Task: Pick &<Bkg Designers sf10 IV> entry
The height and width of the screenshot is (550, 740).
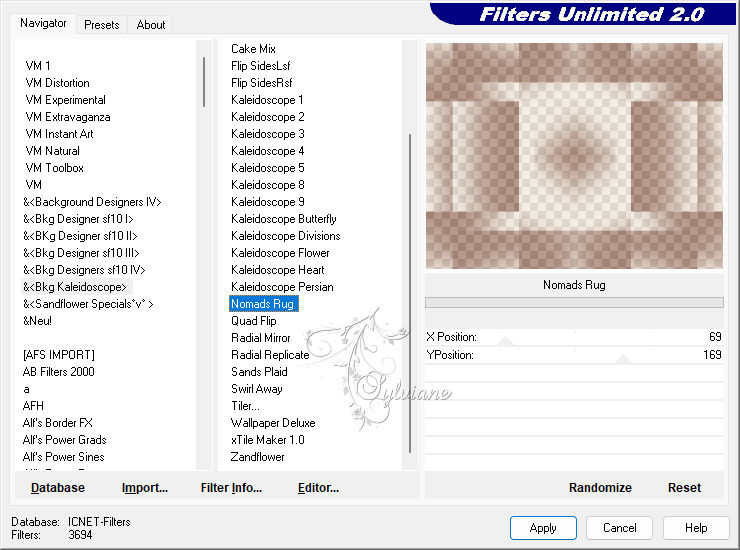Action: click(84, 270)
